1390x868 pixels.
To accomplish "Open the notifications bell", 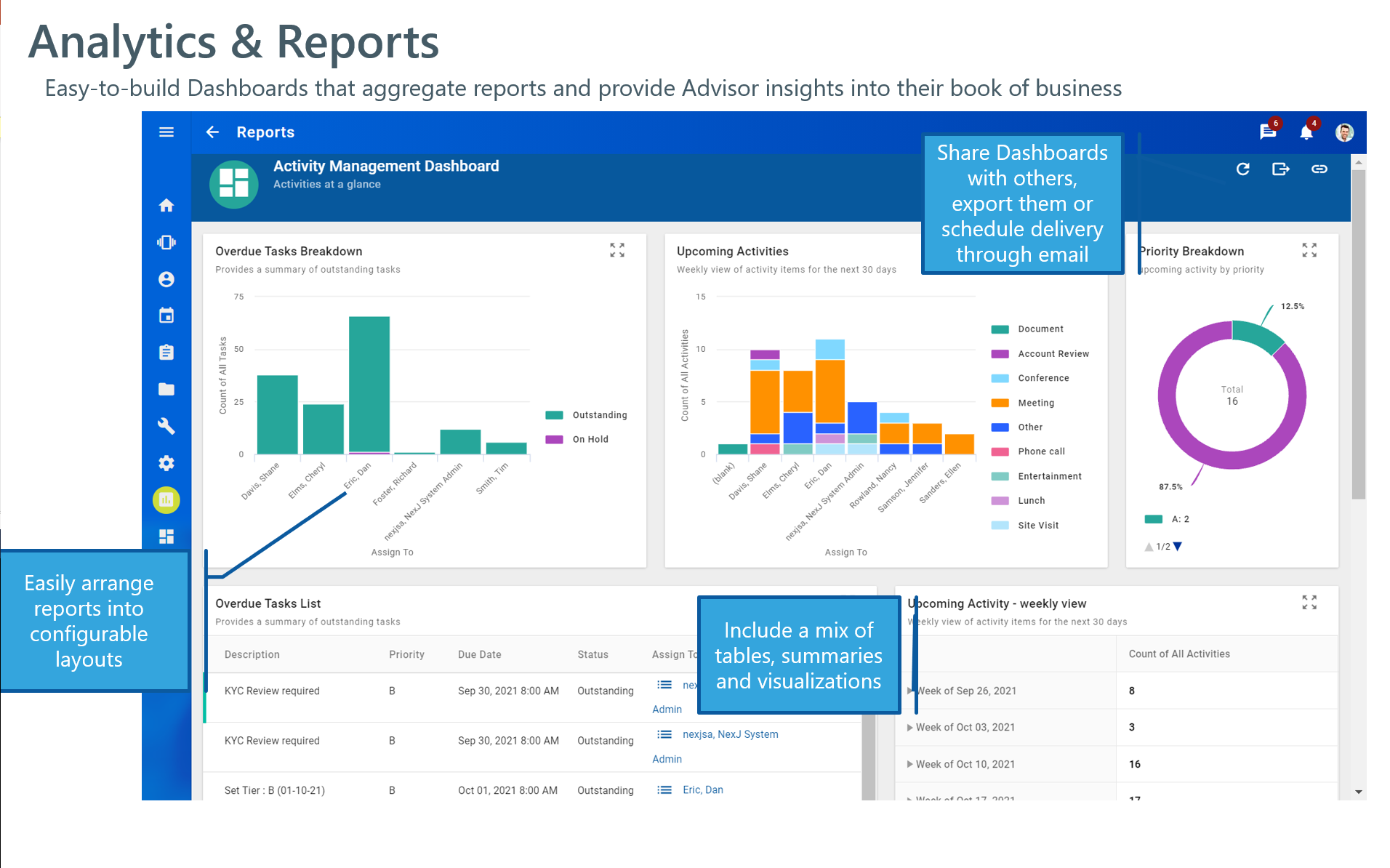I will [x=1306, y=132].
